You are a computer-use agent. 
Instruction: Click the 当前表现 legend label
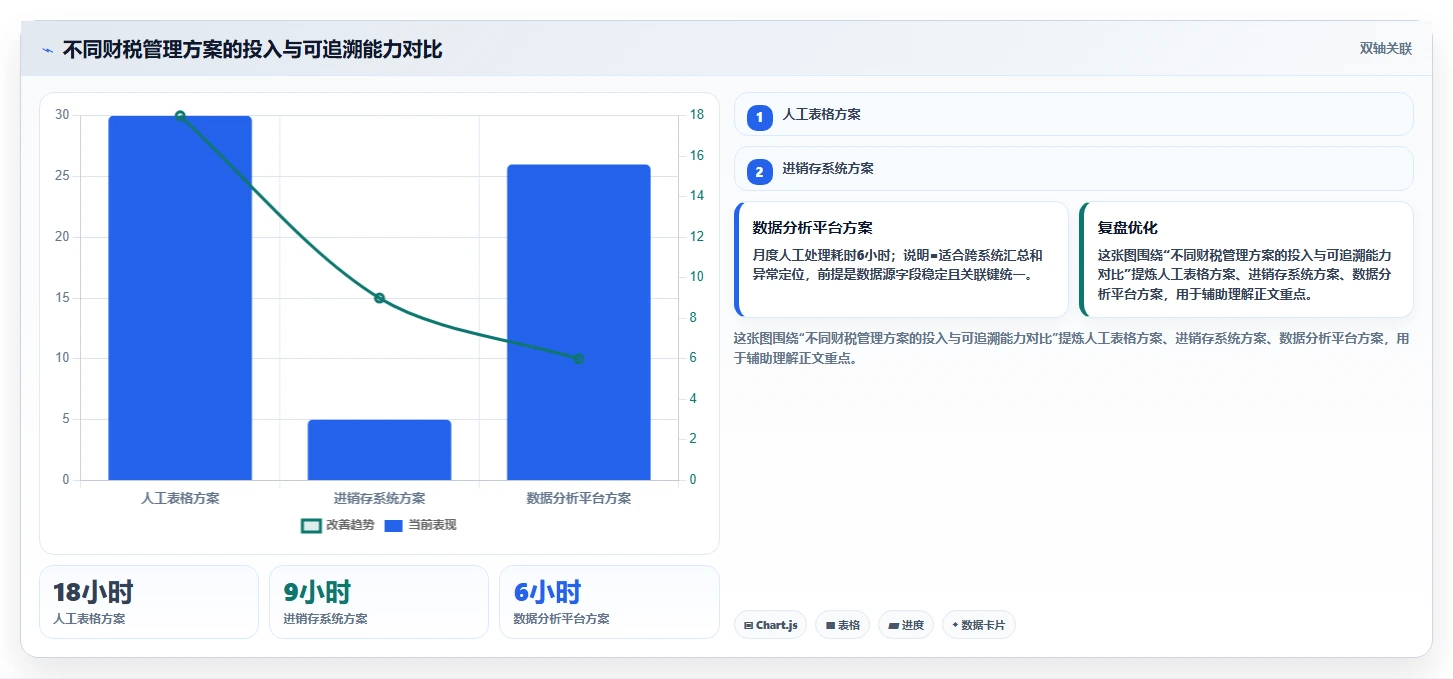tap(432, 525)
